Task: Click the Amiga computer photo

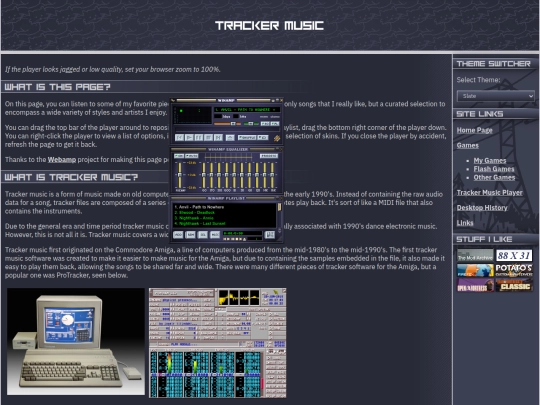Action: (76, 342)
